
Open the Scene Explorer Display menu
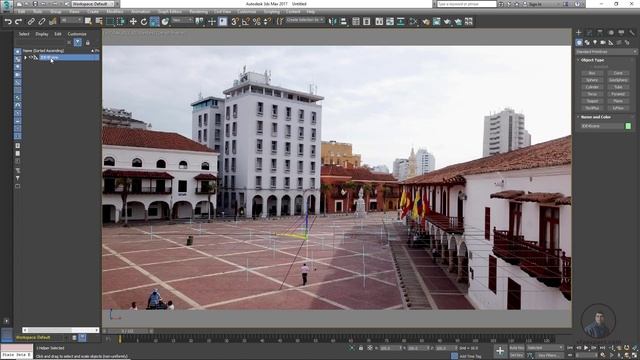(x=42, y=34)
